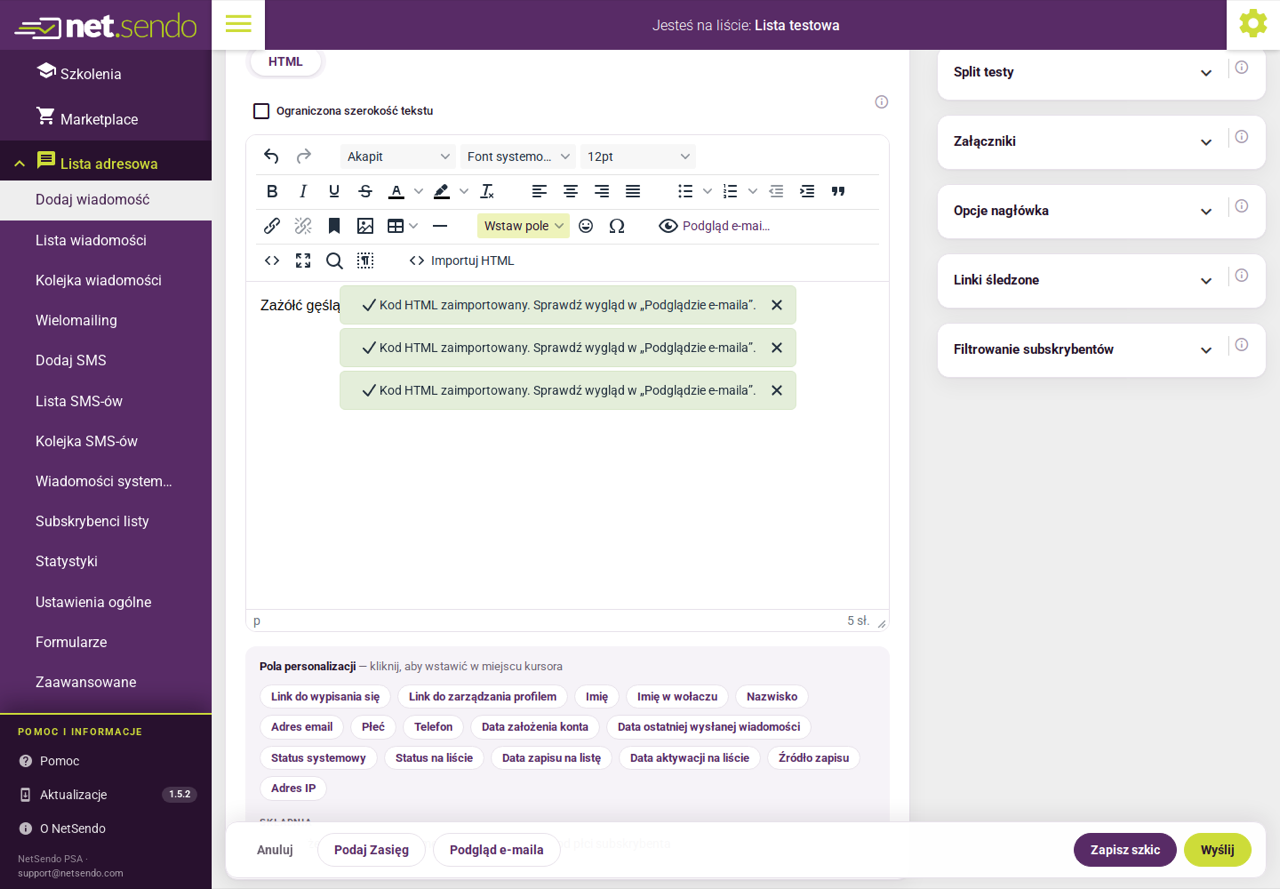The height and width of the screenshot is (889, 1280).
Task: Click Importuj HTML in toolbar
Action: 462,261
